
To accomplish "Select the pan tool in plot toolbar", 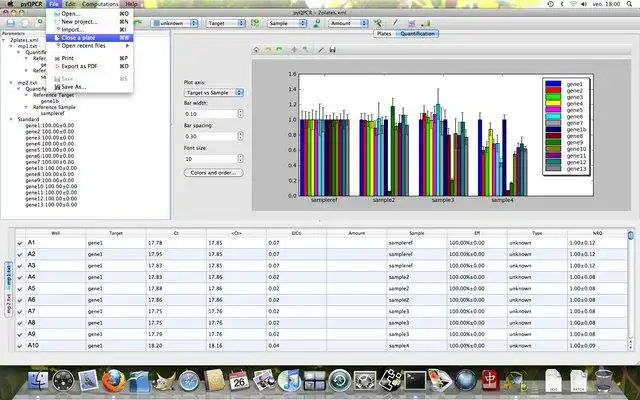I will click(x=294, y=48).
